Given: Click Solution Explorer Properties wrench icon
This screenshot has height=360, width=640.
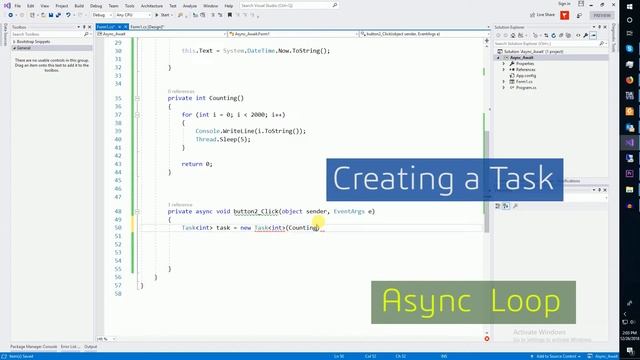Looking at the screenshot, I should 586,35.
